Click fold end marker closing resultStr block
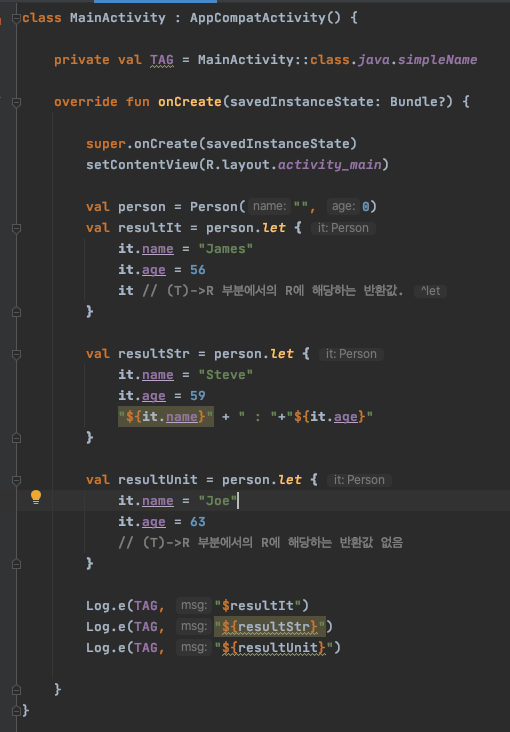This screenshot has width=510, height=732. point(16,438)
